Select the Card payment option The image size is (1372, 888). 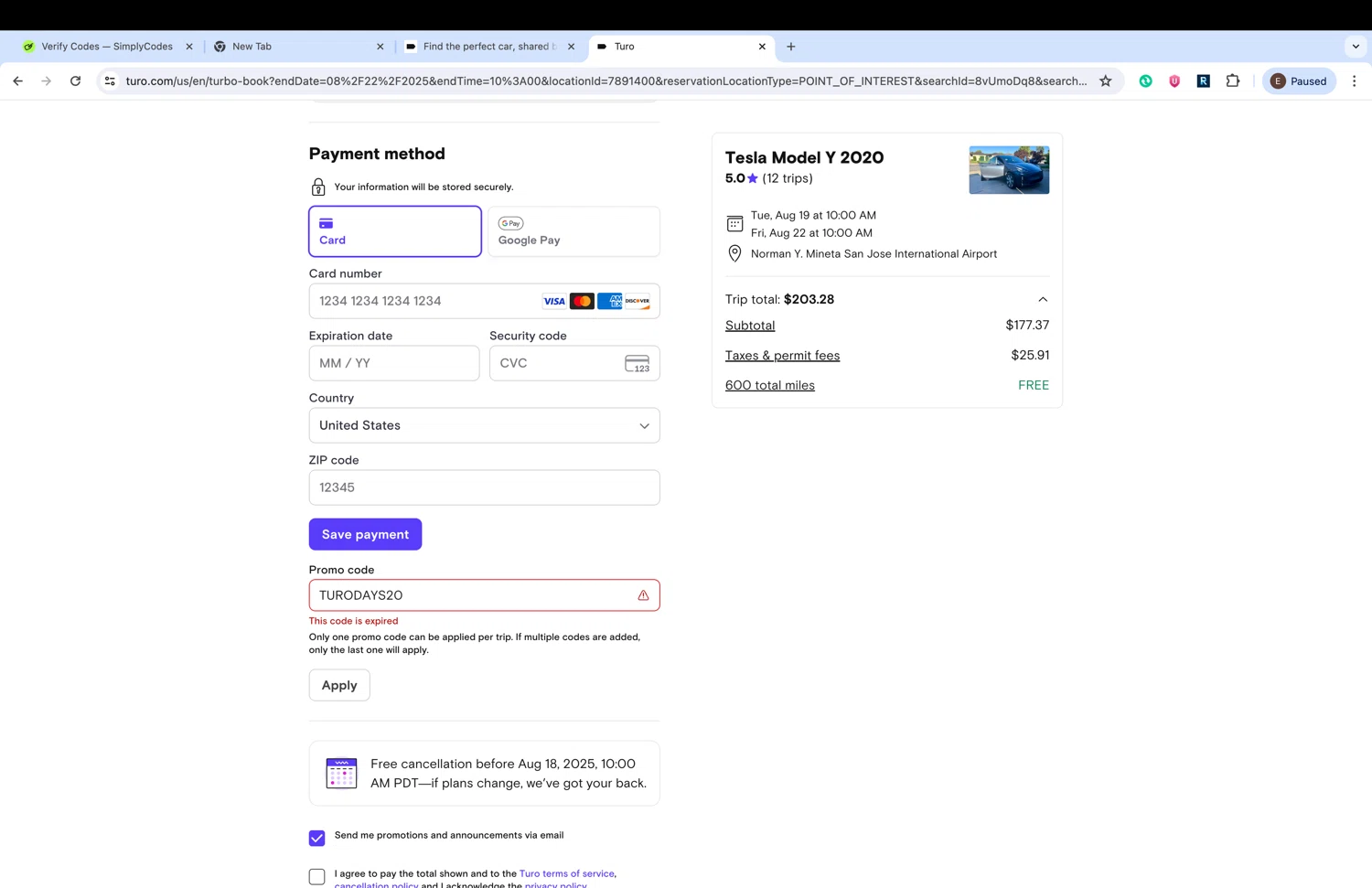coord(395,231)
